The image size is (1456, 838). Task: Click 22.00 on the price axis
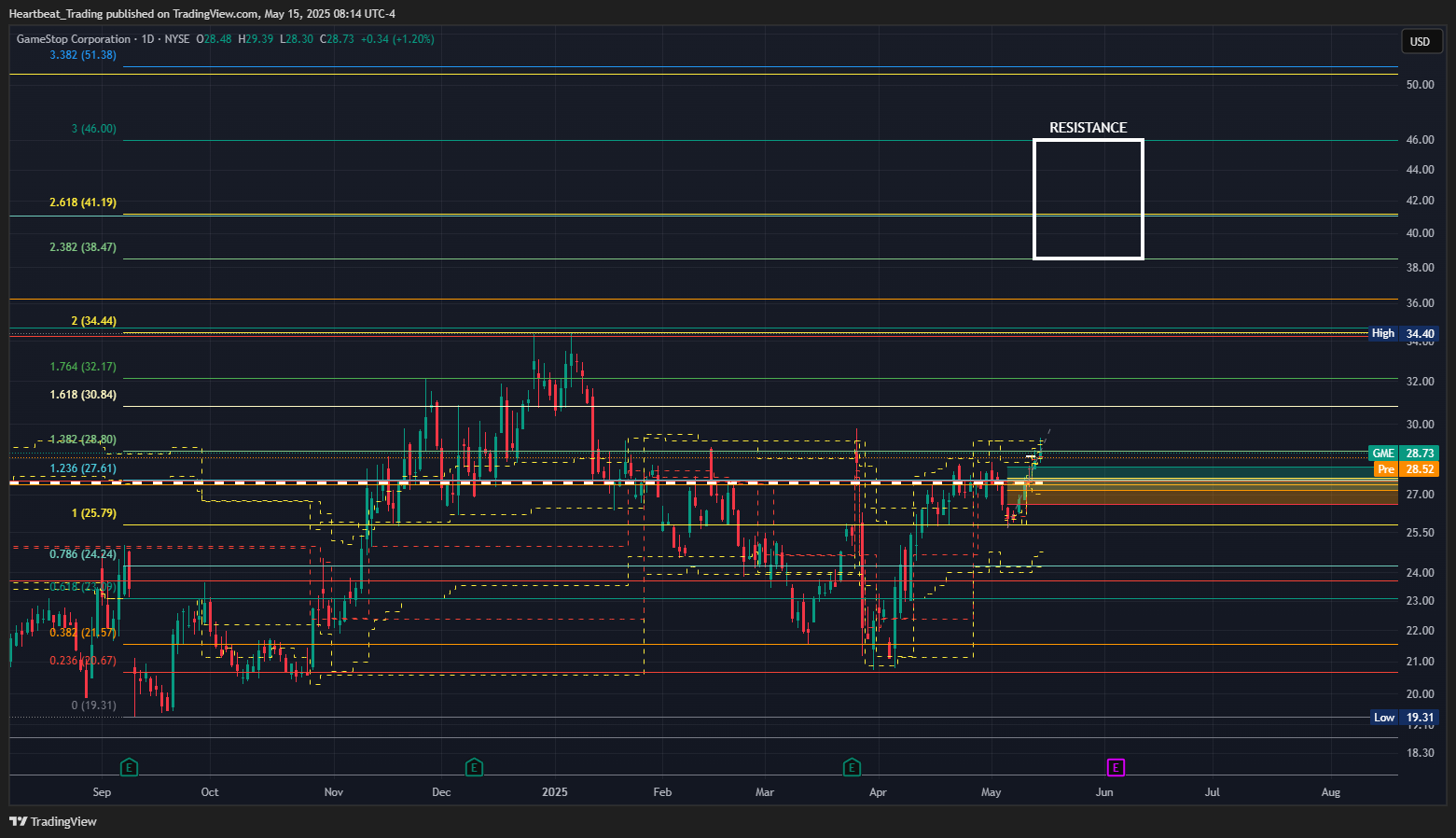(x=1420, y=631)
